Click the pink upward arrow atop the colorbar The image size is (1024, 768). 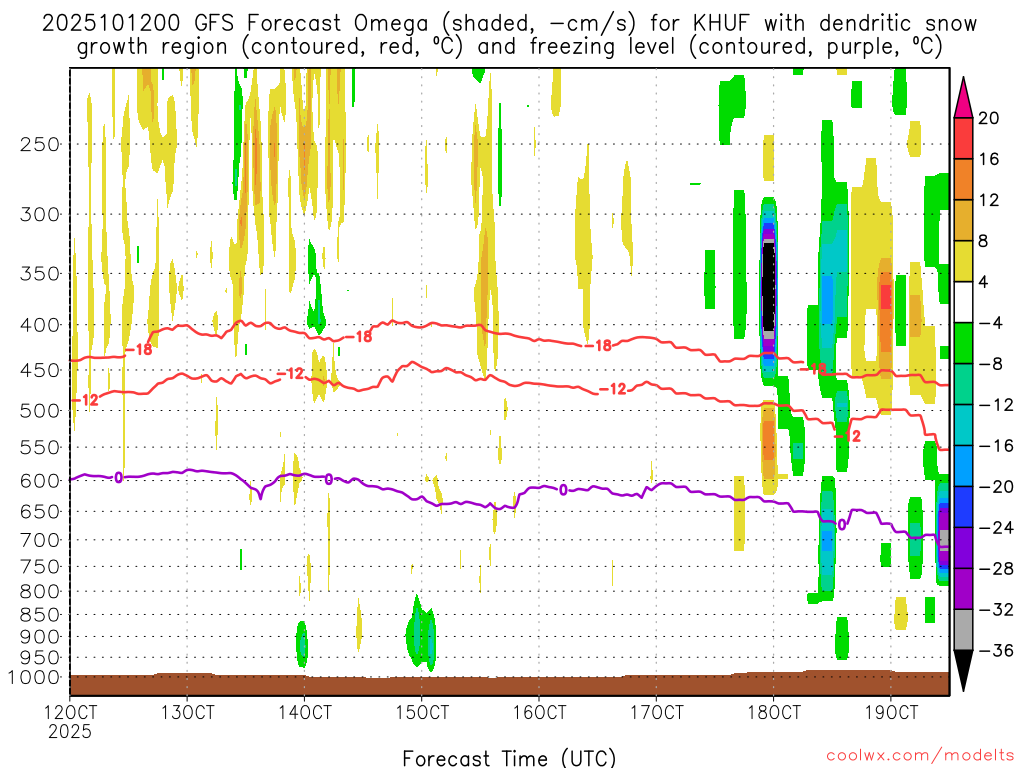[x=963, y=97]
